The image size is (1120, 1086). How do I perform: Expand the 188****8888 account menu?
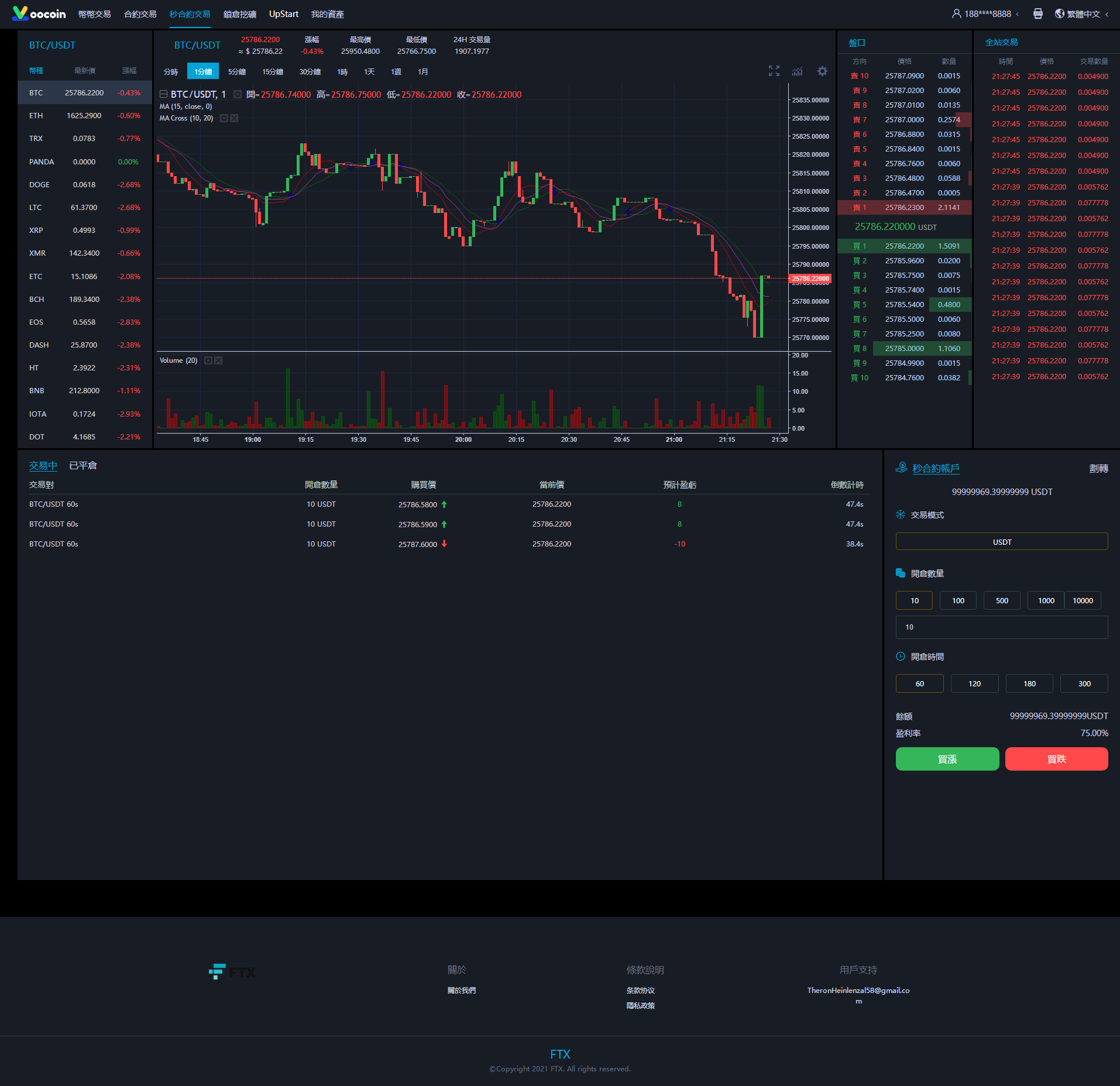pos(987,14)
